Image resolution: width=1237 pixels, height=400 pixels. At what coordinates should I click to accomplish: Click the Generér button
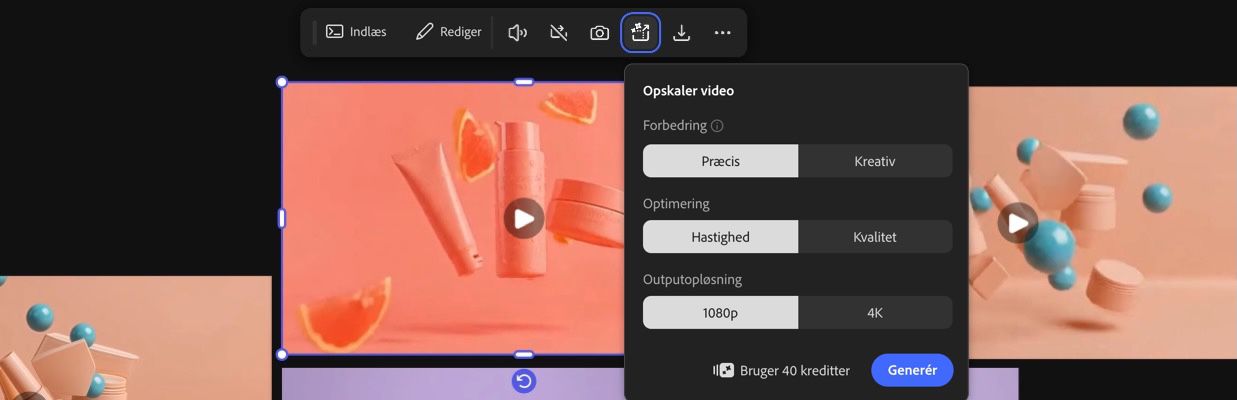tap(912, 370)
